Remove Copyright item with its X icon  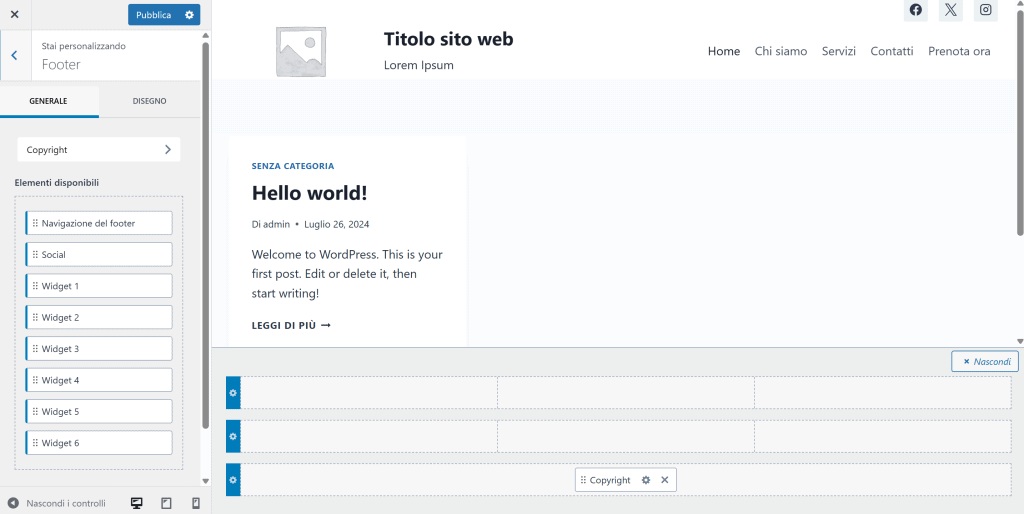(x=665, y=480)
